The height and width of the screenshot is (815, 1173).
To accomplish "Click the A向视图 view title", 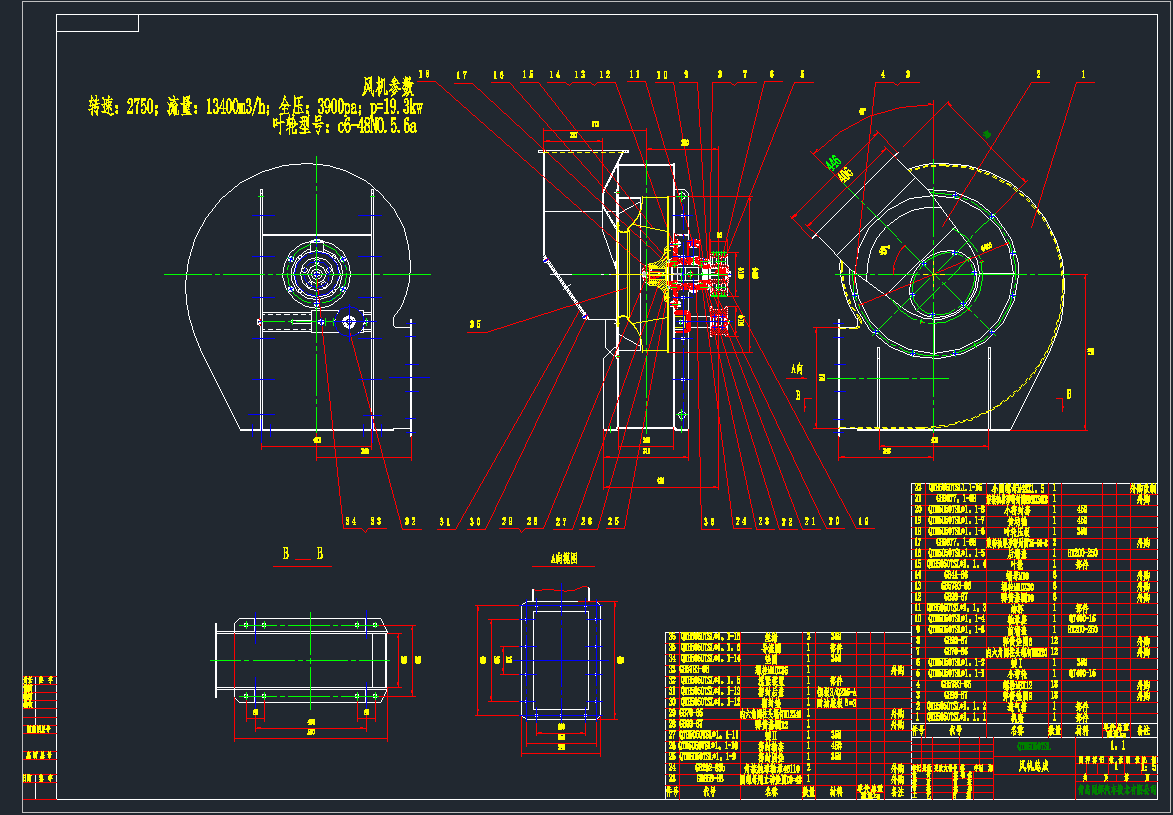I will [565, 560].
